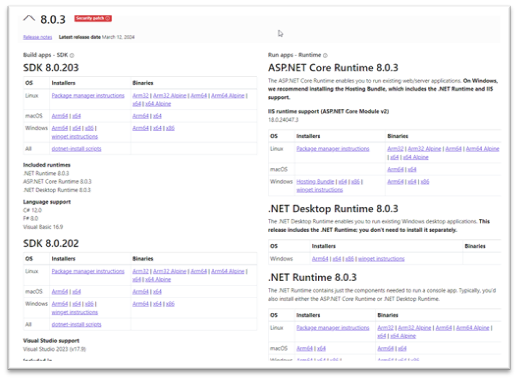This screenshot has width=518, height=380.
Task: Download .NET Runtime macOS Arm64 installer
Action: [x=305, y=348]
